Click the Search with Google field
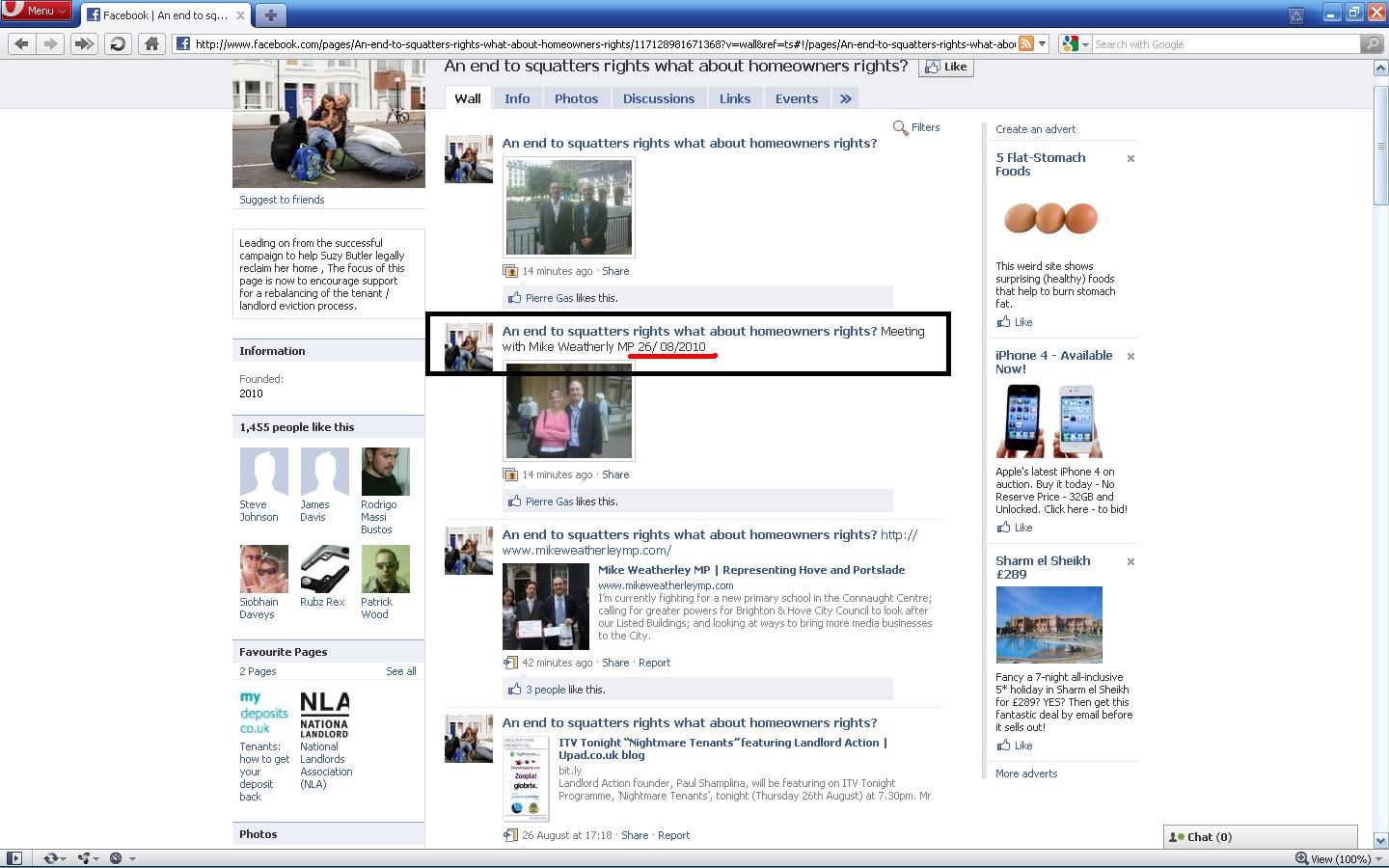 tap(1223, 44)
